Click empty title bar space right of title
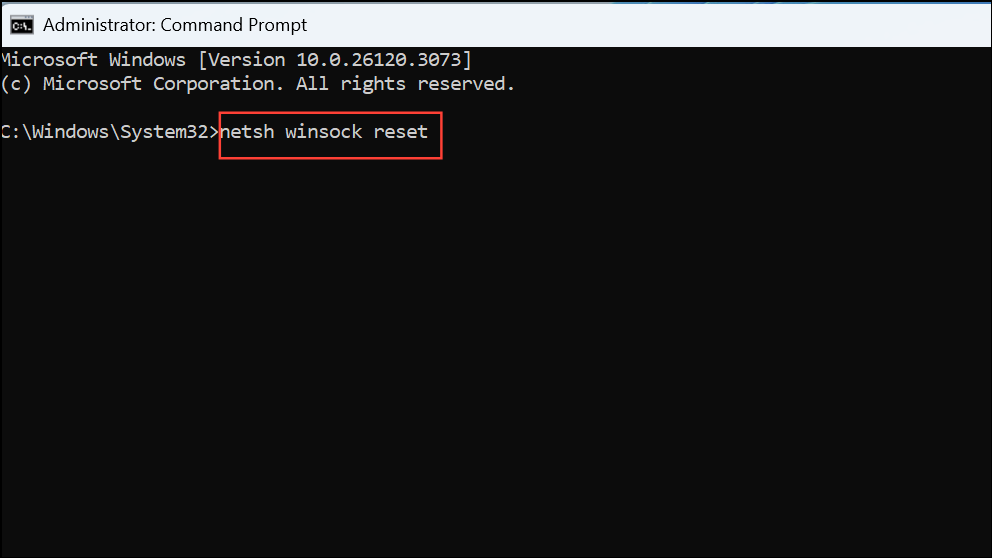This screenshot has width=992, height=558. pyautogui.click(x=645, y=25)
